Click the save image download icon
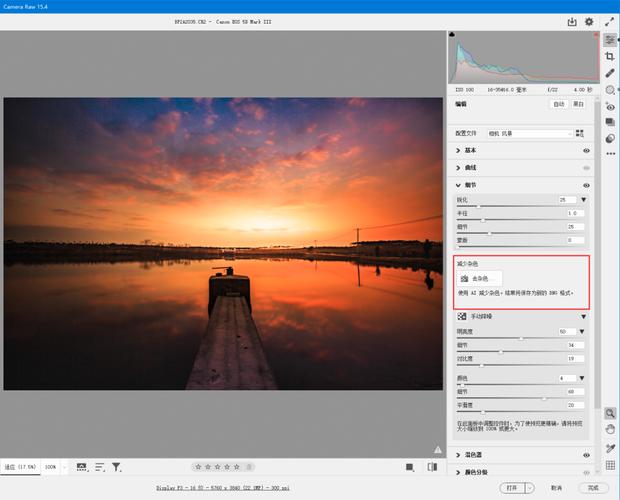 click(572, 21)
